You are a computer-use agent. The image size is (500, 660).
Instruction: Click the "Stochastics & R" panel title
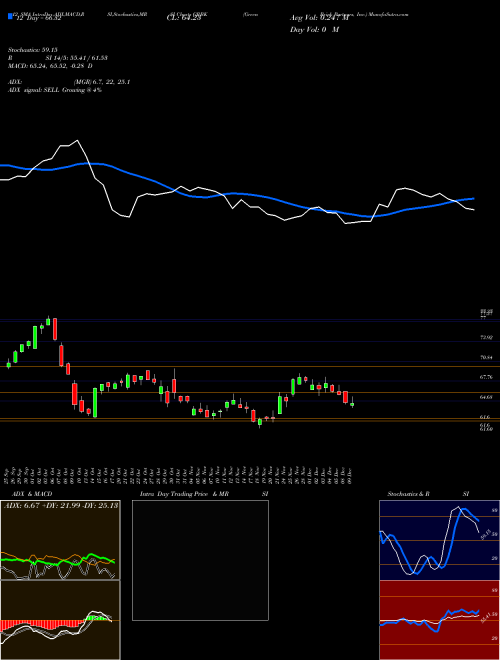pos(409,494)
